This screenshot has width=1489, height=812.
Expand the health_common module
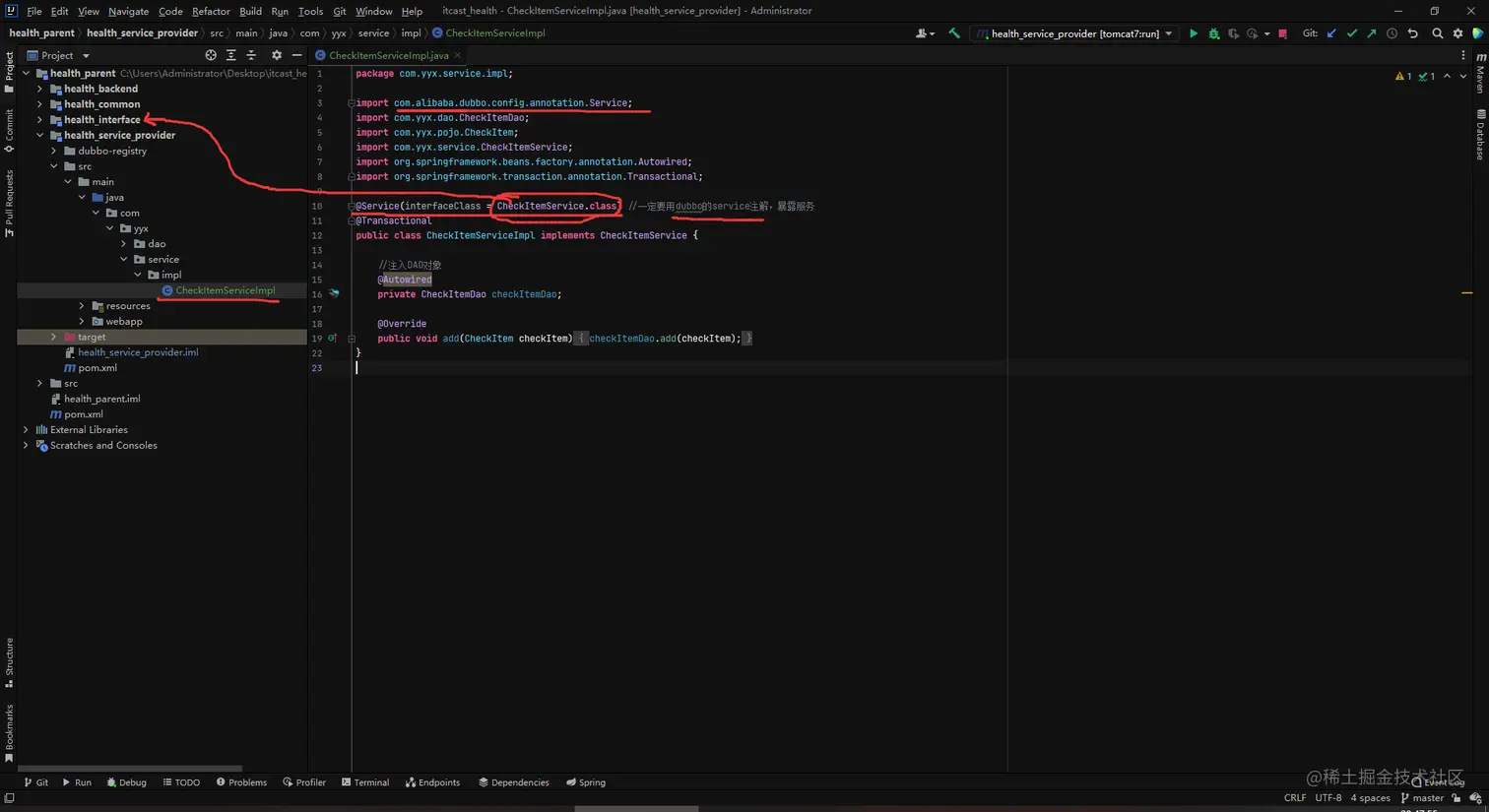[40, 104]
